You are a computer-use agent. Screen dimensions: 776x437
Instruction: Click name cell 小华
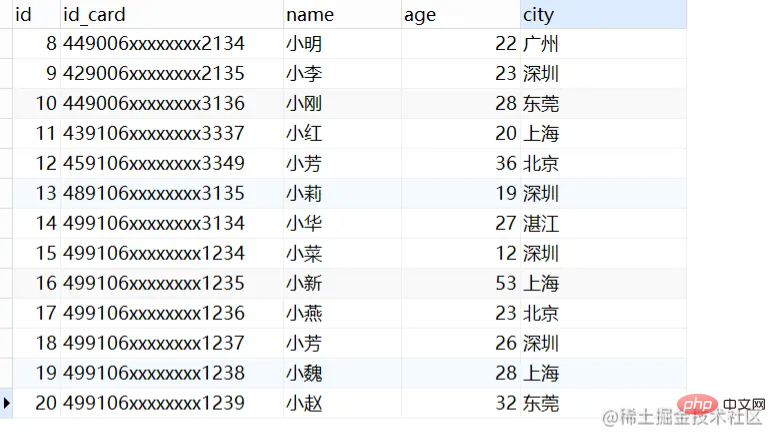pyautogui.click(x=342, y=223)
